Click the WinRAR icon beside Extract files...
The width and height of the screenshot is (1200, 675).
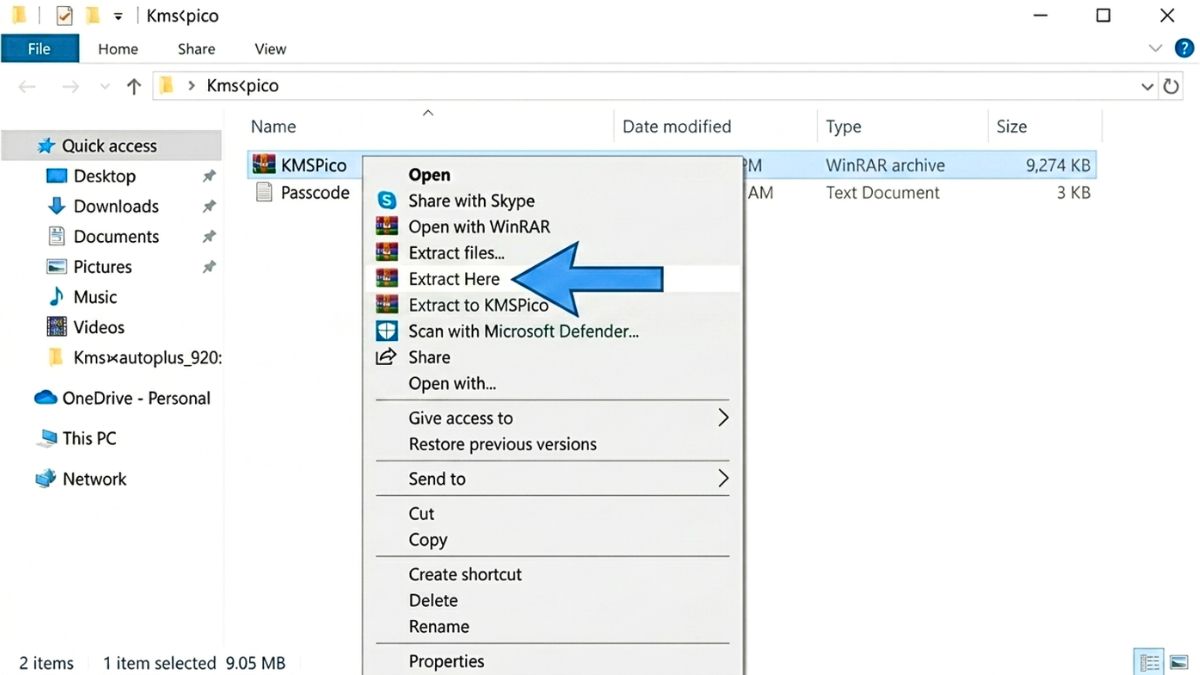386,252
